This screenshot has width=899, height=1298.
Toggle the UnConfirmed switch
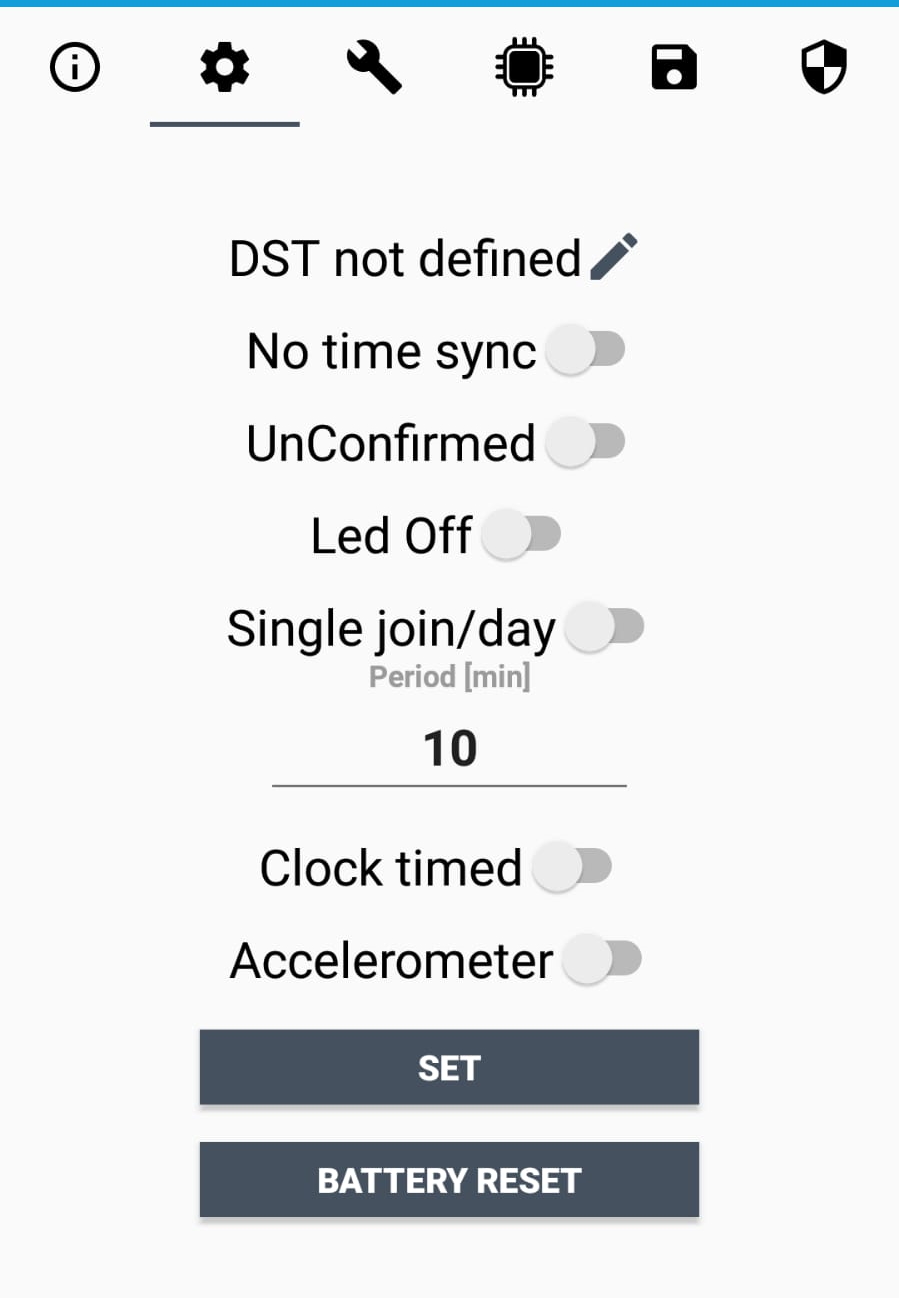[585, 443]
